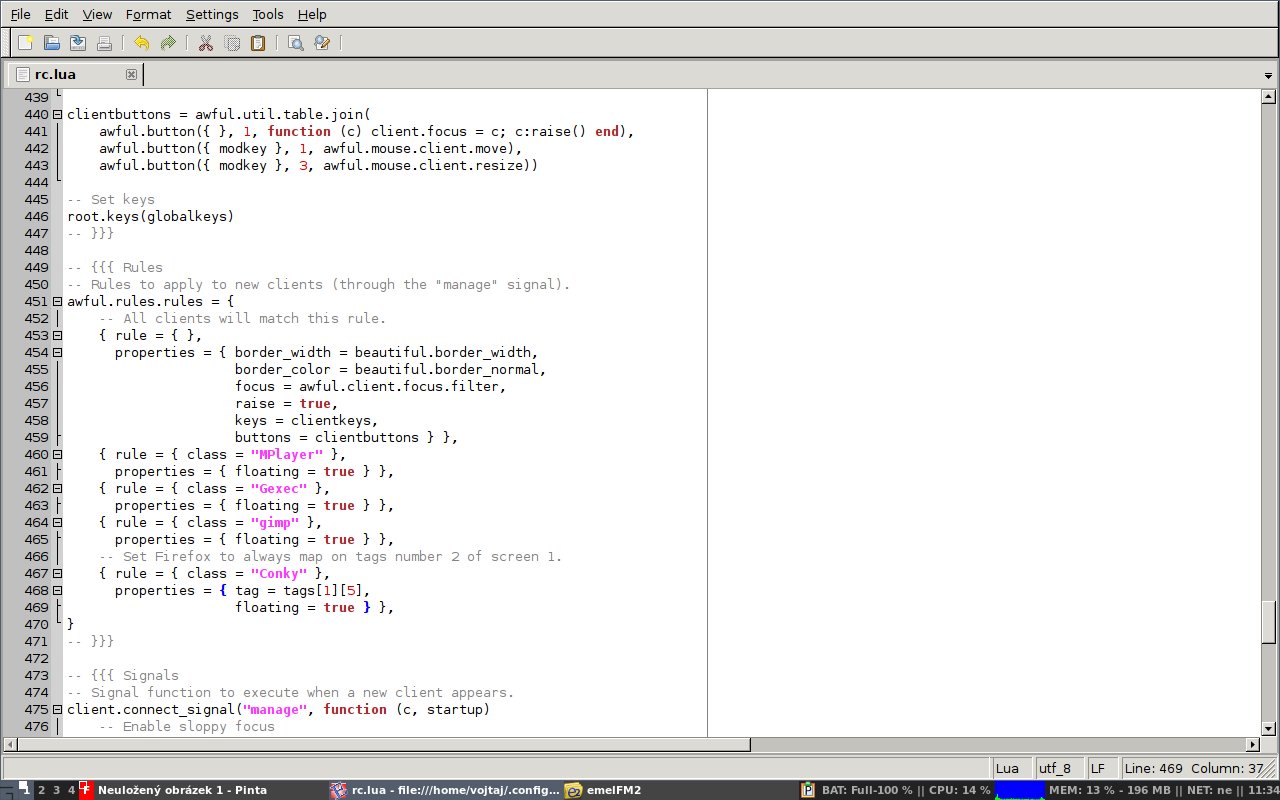This screenshot has width=1280, height=800.
Task: Switch to the Pinta window in the taskbar
Action: [181, 790]
